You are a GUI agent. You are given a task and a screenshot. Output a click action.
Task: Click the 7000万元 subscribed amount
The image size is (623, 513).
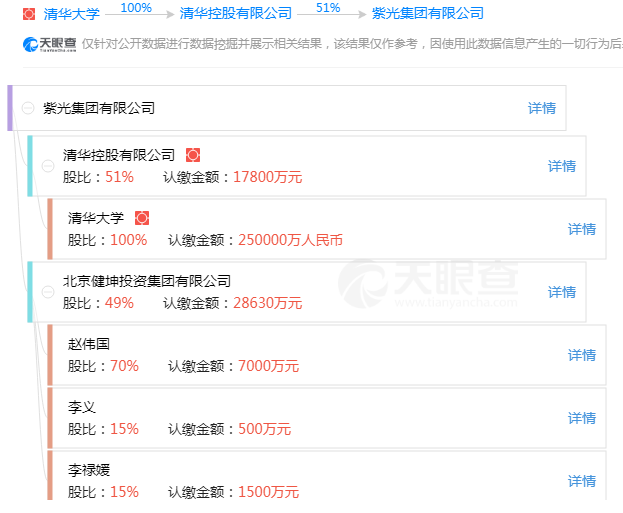click(x=269, y=366)
